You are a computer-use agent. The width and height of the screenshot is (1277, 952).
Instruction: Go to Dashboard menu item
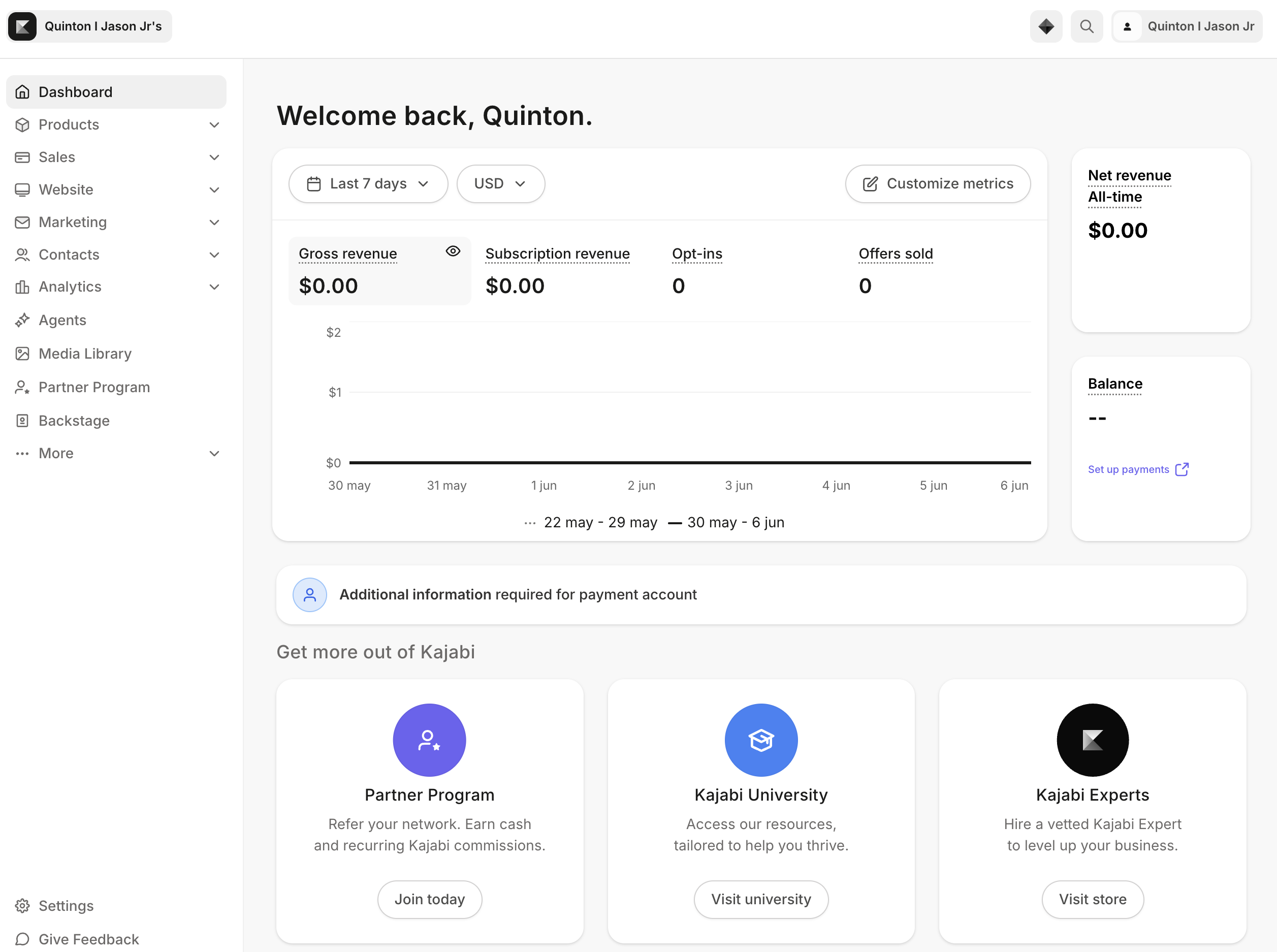click(116, 92)
